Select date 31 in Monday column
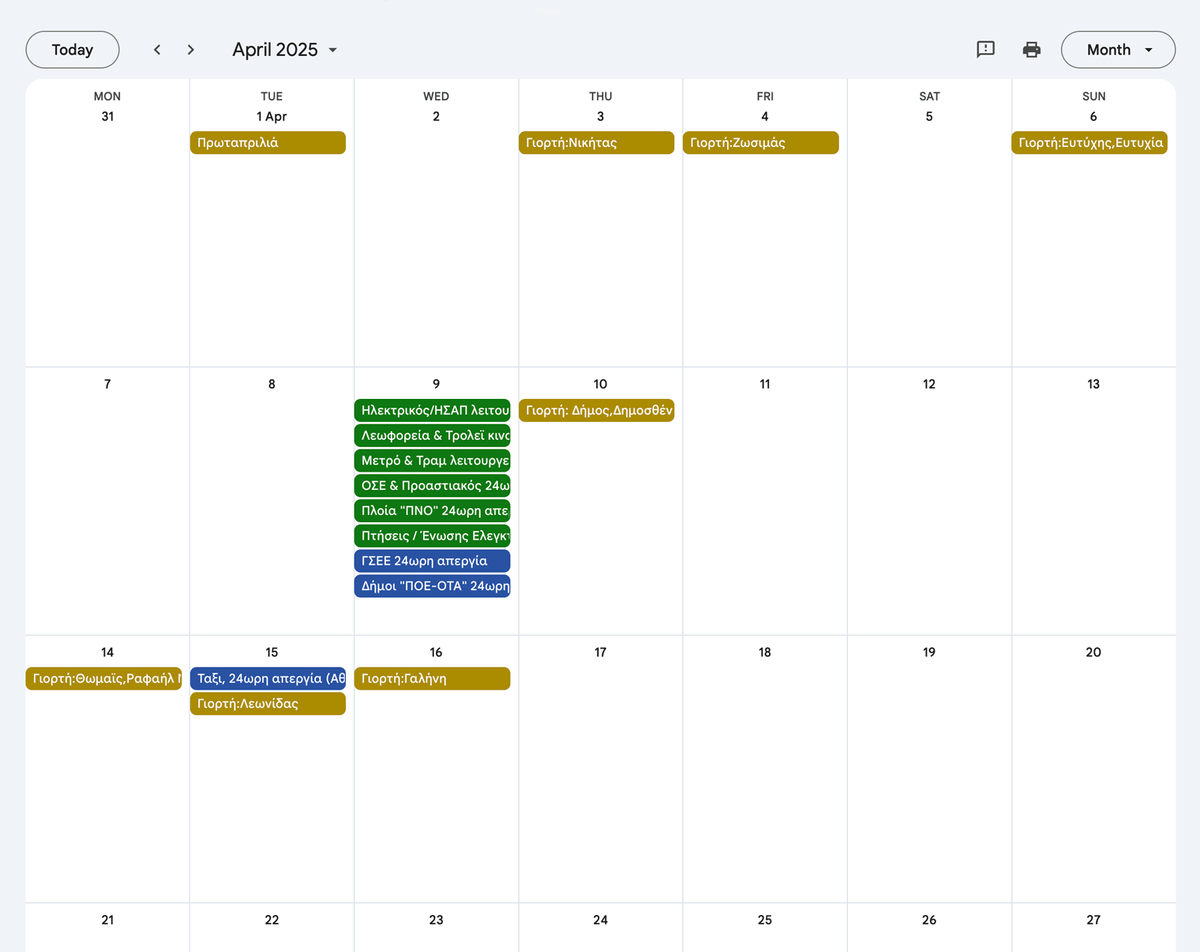The image size is (1200, 952). pos(107,117)
